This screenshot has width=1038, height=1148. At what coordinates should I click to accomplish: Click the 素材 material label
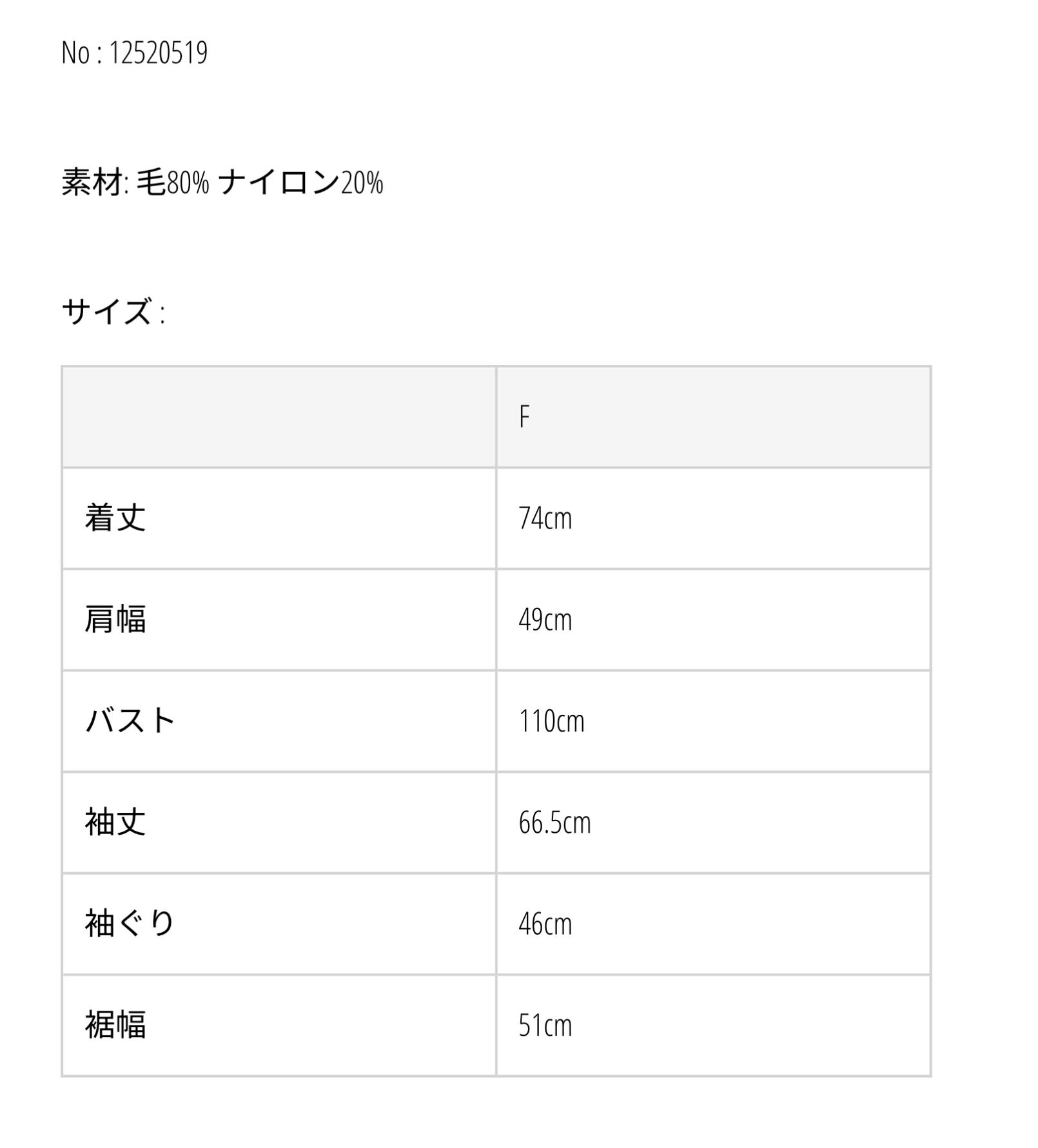(92, 182)
